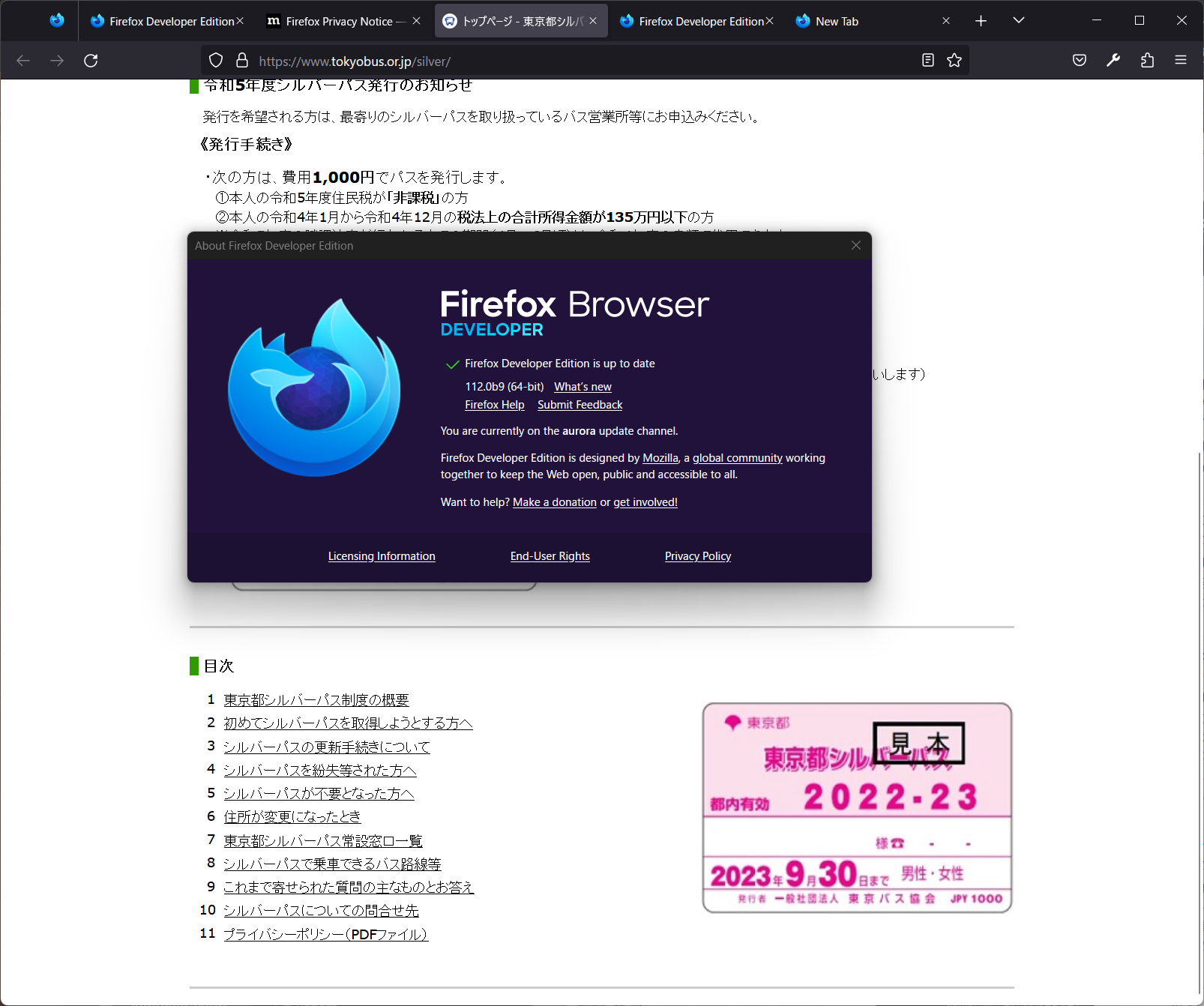Screen dimensions: 1204x1006
Task: Switch to the Firefox Privacy Notice tab
Action: pos(338,22)
